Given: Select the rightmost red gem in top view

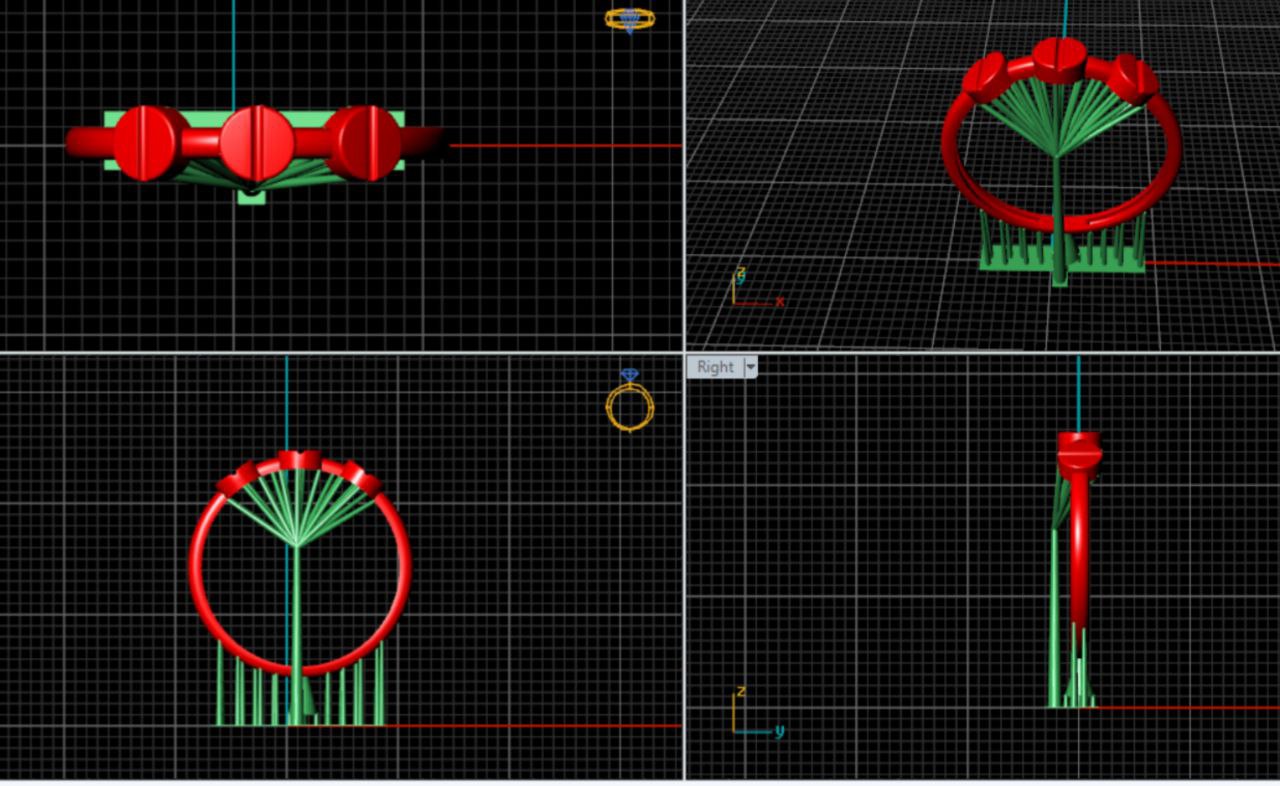Looking at the screenshot, I should [364, 143].
